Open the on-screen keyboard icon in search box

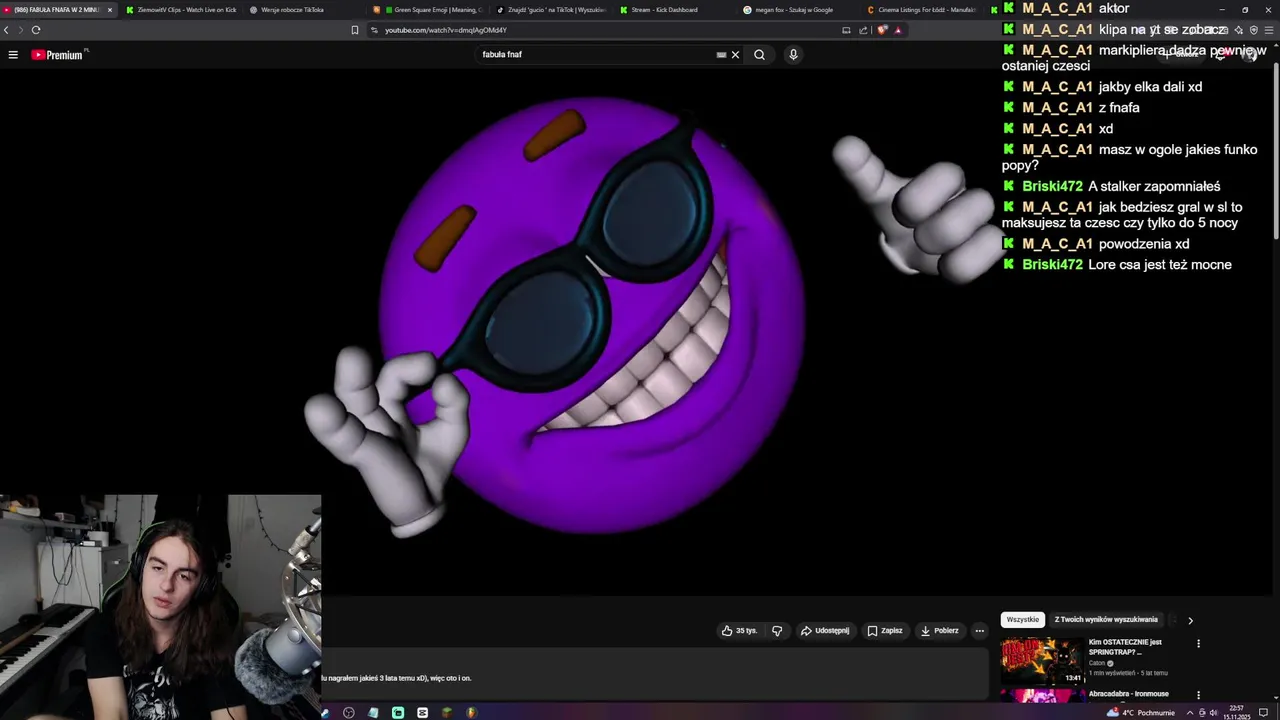[721, 55]
